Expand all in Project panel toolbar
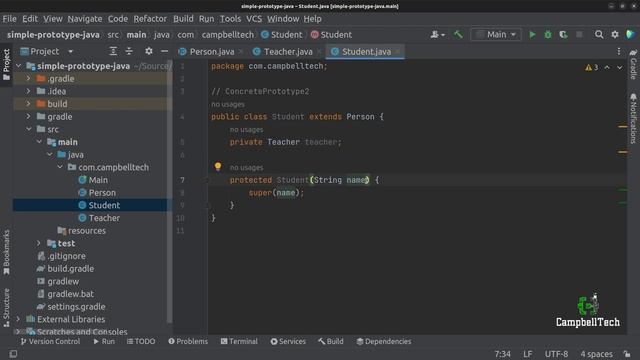This screenshot has width=640, height=360. click(x=113, y=51)
